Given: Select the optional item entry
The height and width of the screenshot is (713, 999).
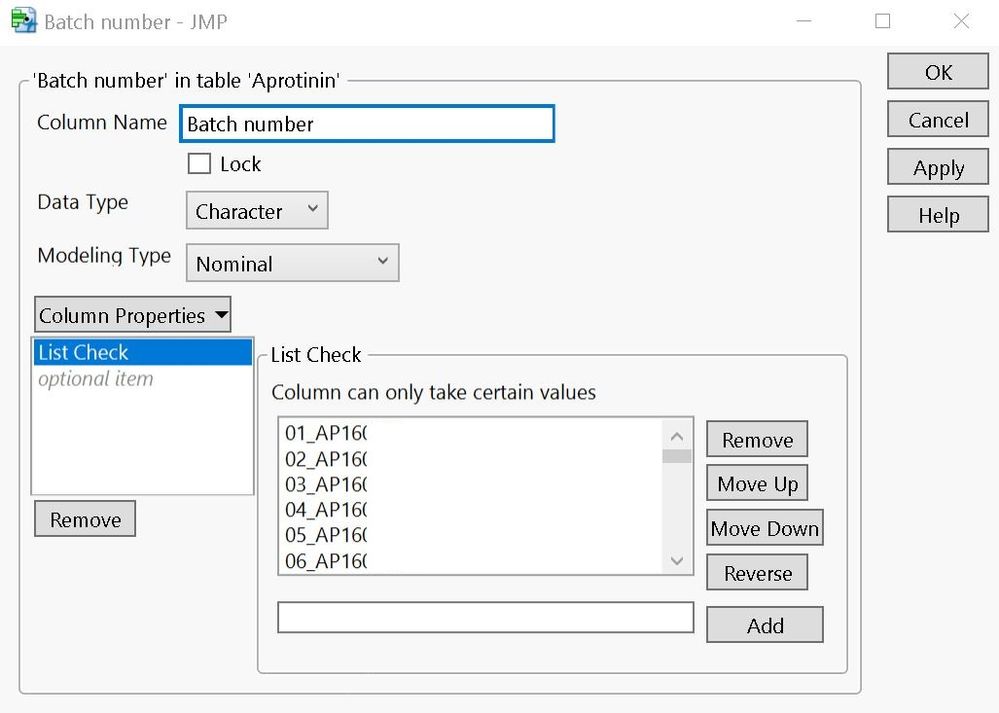Looking at the screenshot, I should [x=96, y=379].
